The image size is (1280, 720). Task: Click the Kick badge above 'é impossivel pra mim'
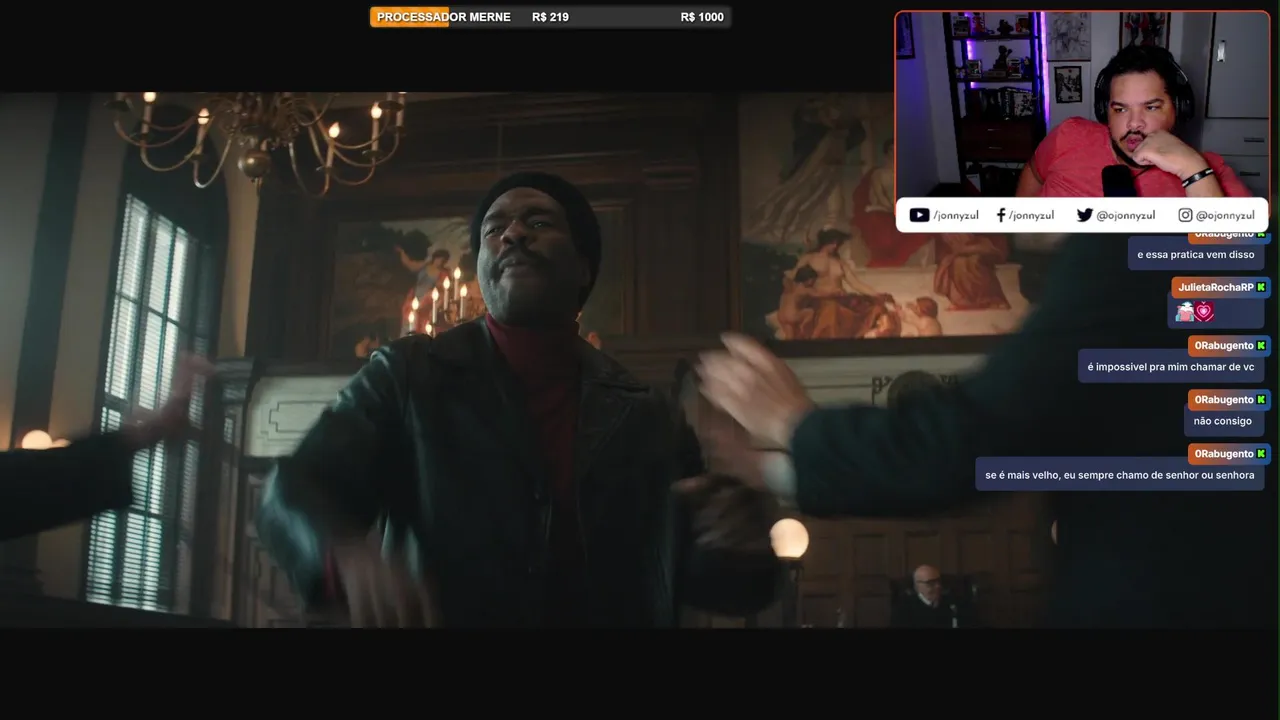[x=1261, y=345]
